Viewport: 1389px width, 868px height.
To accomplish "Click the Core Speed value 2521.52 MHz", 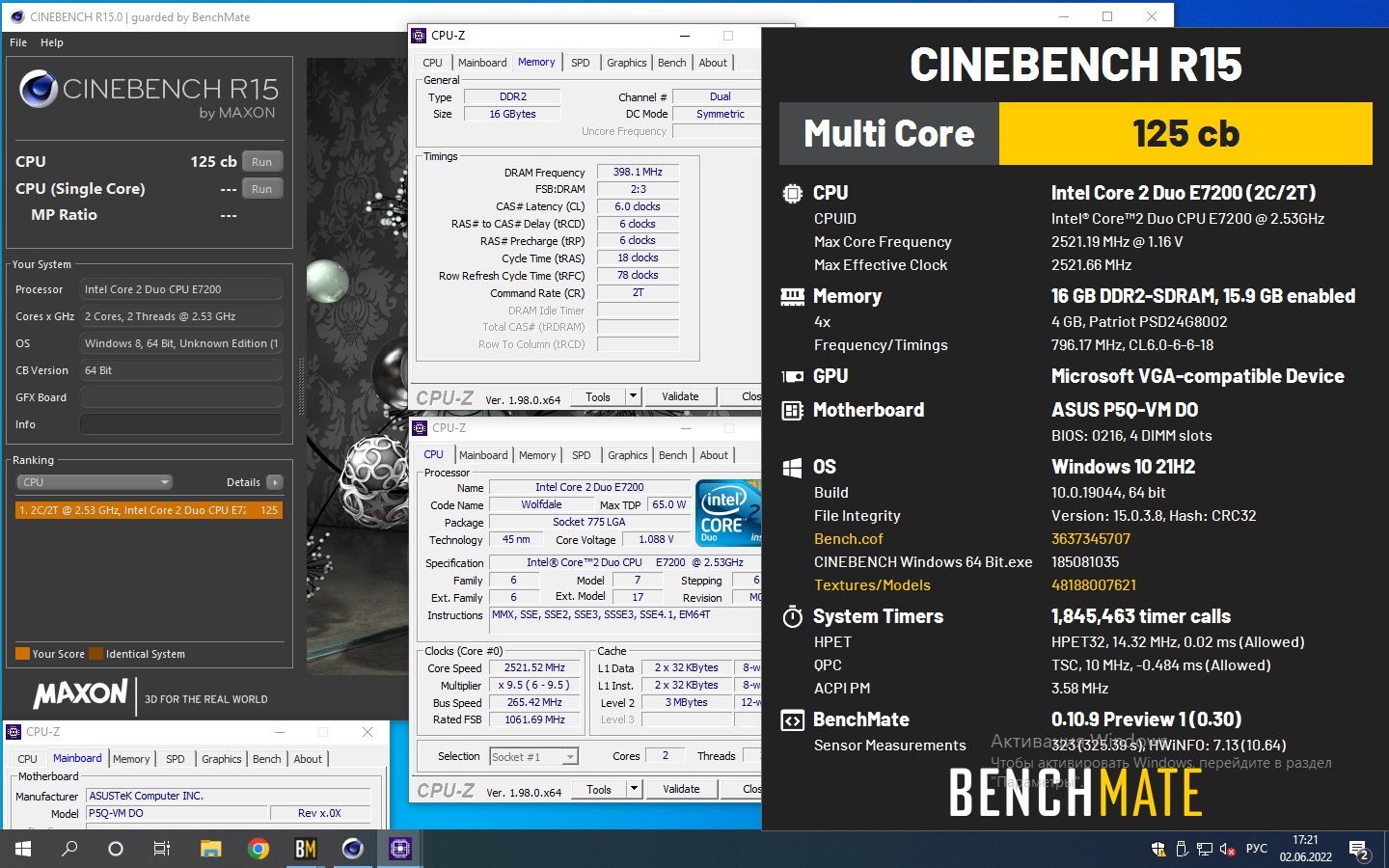I will tap(534, 667).
